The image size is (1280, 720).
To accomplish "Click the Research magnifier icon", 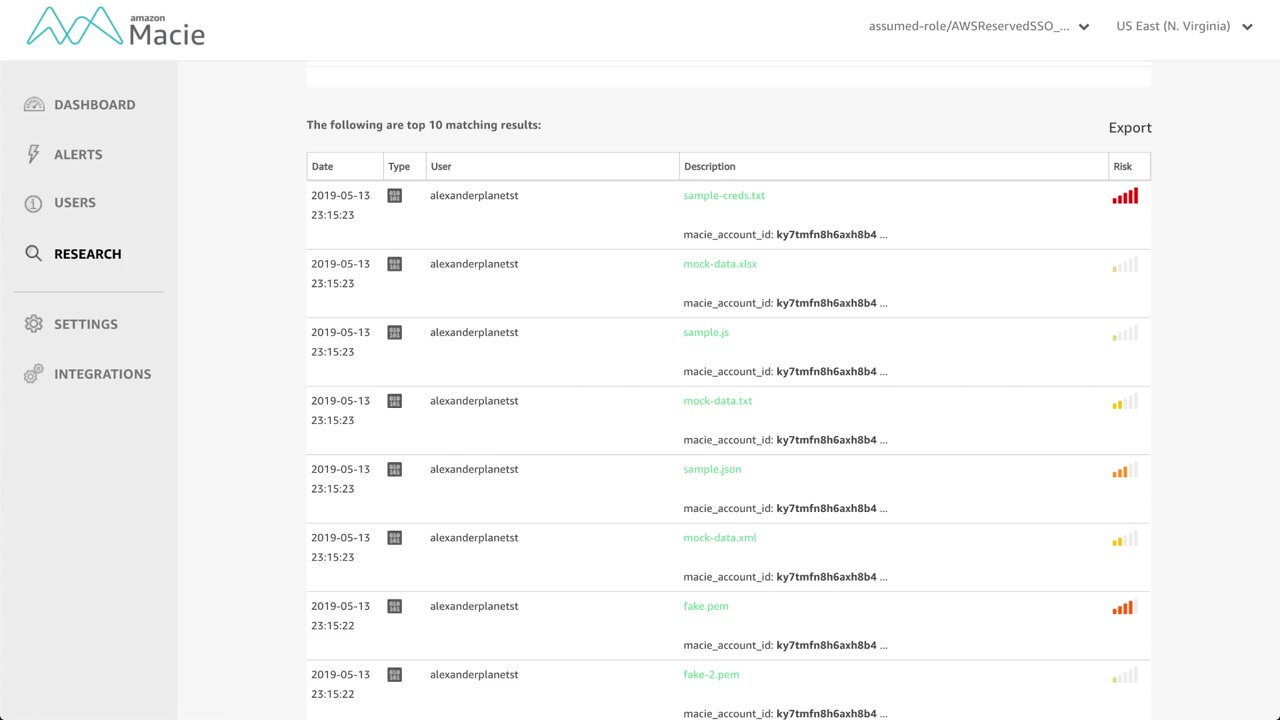I will tap(34, 254).
